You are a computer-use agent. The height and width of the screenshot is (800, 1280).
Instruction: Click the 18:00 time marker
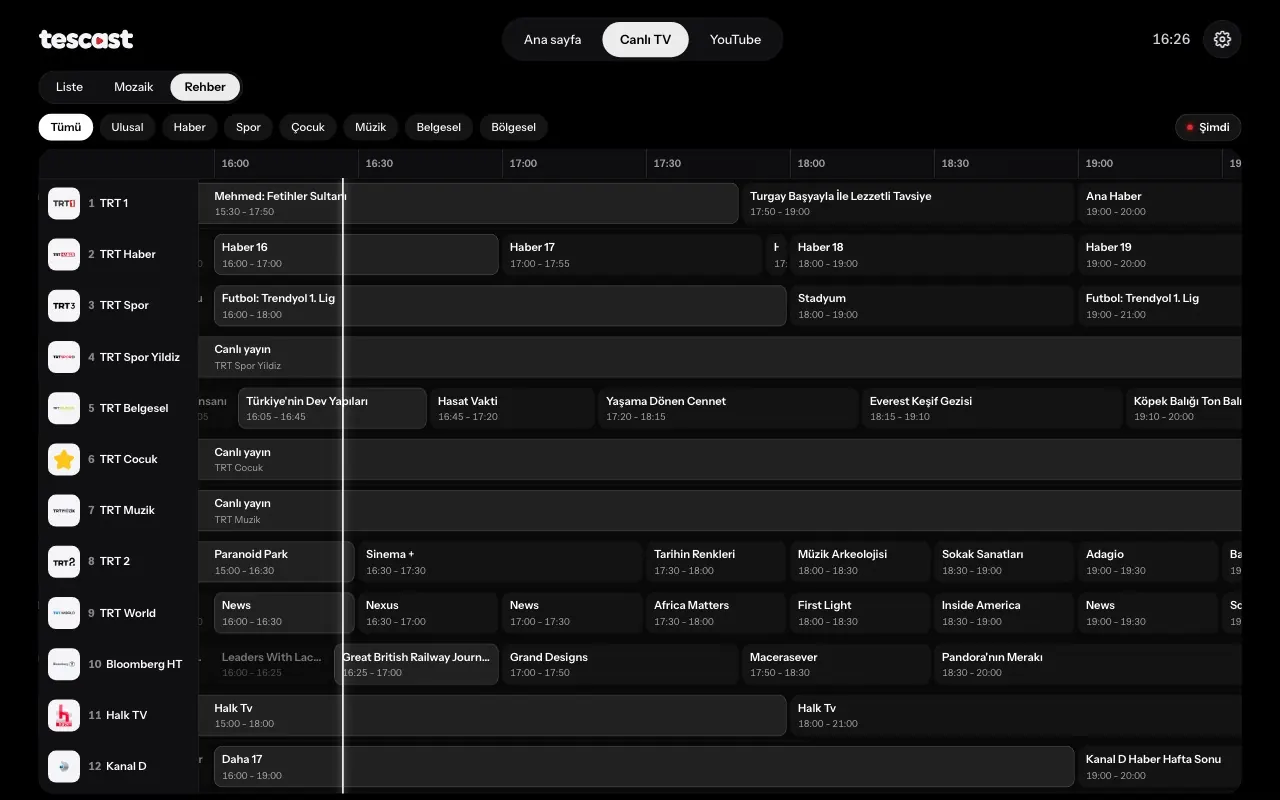pos(811,163)
